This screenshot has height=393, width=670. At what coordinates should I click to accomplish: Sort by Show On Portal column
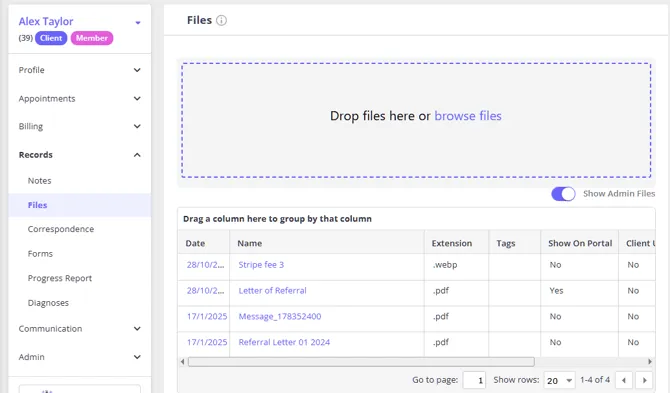point(580,243)
